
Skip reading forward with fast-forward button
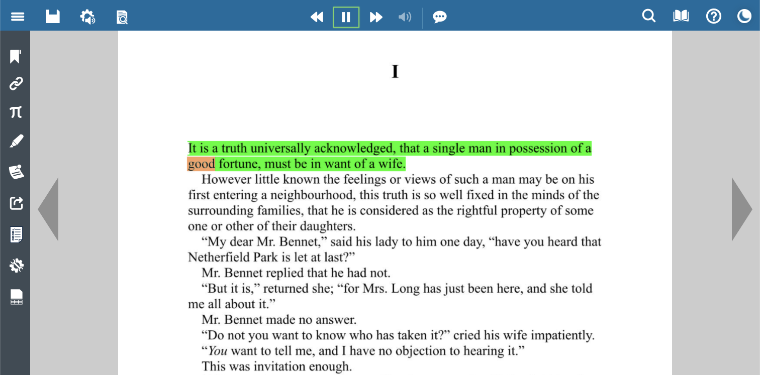pos(376,17)
